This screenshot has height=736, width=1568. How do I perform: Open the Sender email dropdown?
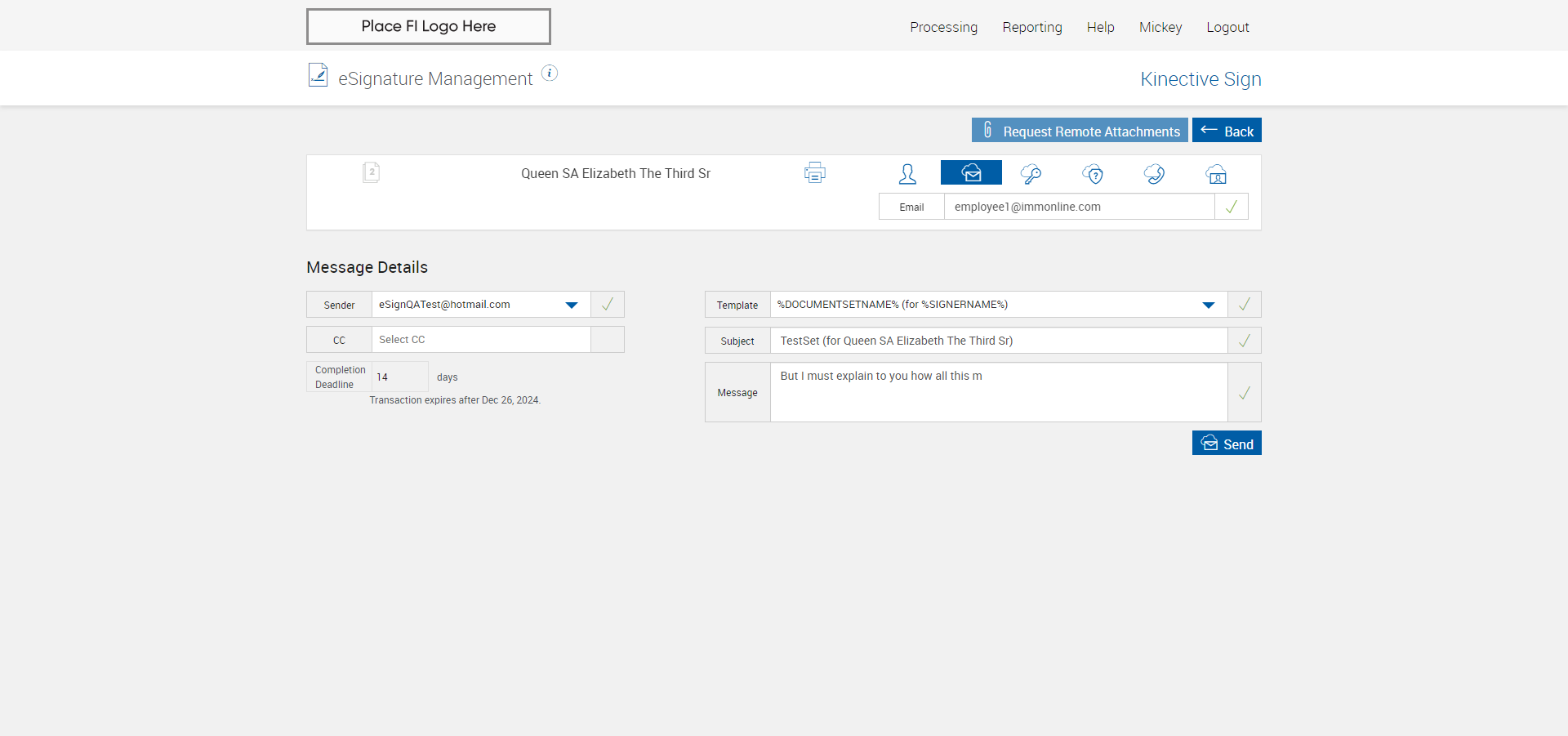click(481, 304)
